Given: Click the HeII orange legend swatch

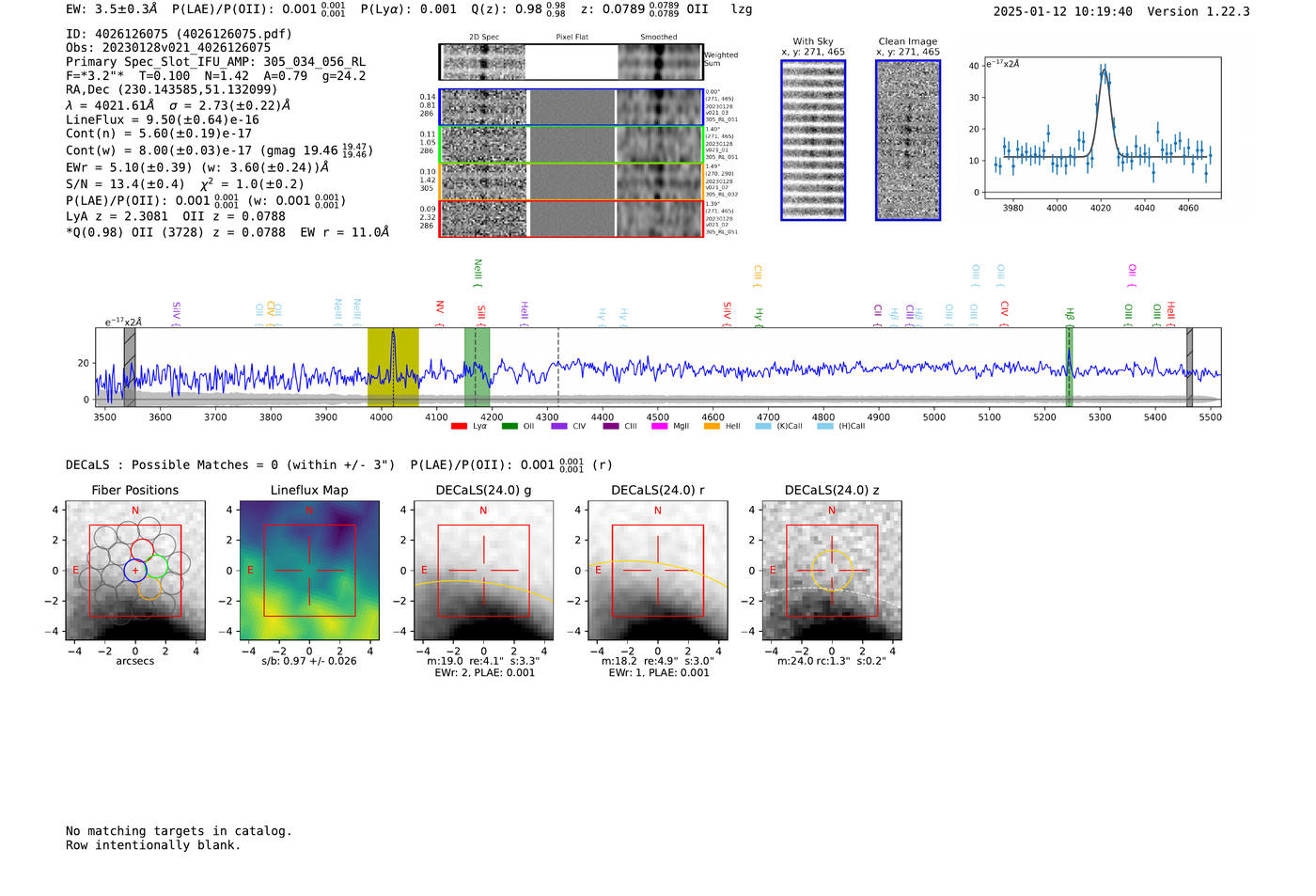Looking at the screenshot, I should point(712,426).
